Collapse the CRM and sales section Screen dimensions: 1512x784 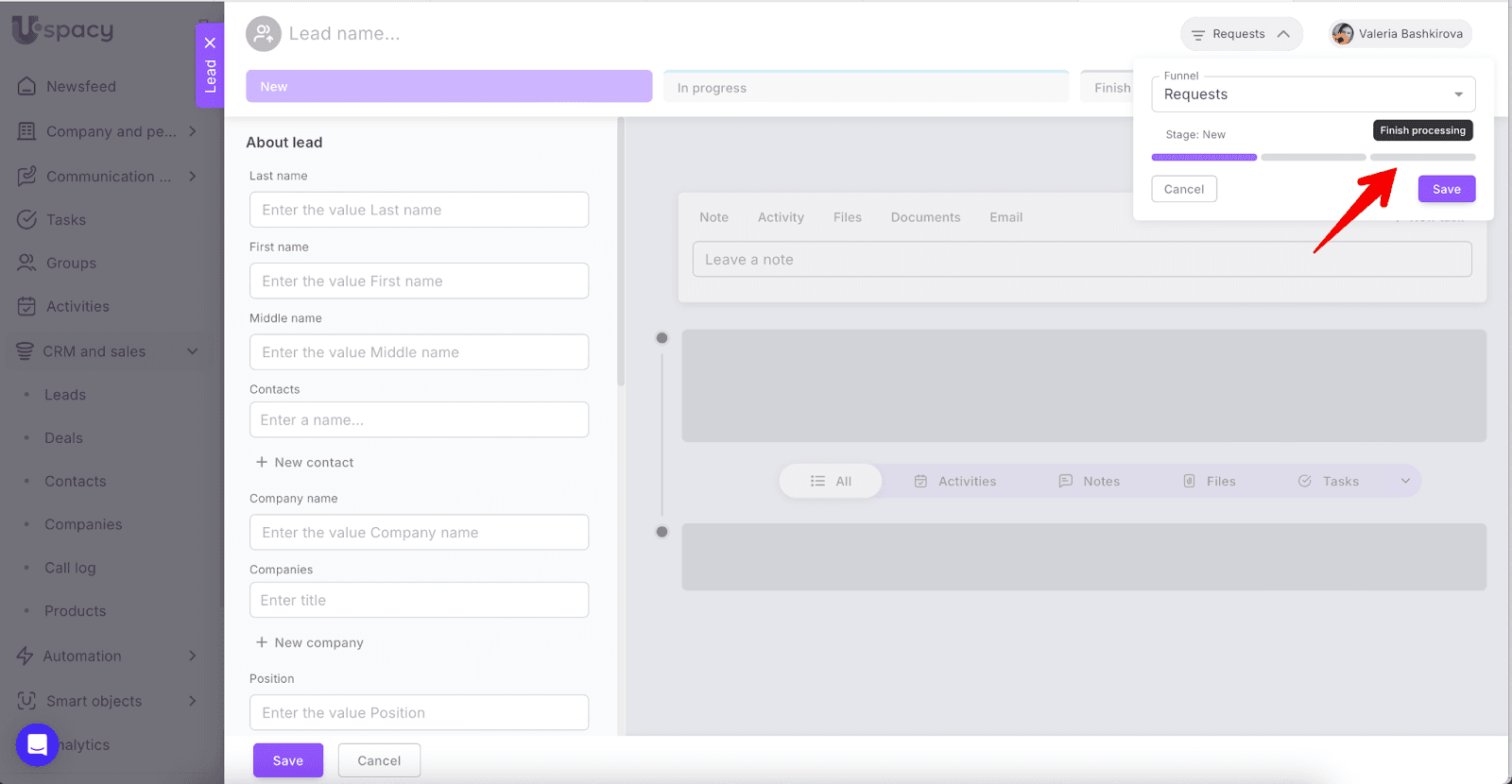click(193, 351)
